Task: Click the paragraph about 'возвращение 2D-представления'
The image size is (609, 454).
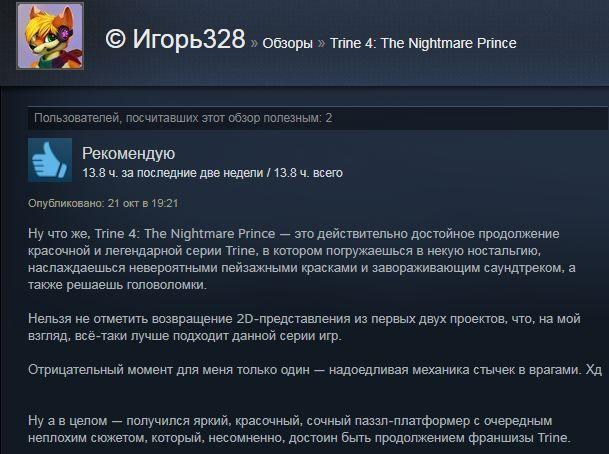Action: pos(304,327)
